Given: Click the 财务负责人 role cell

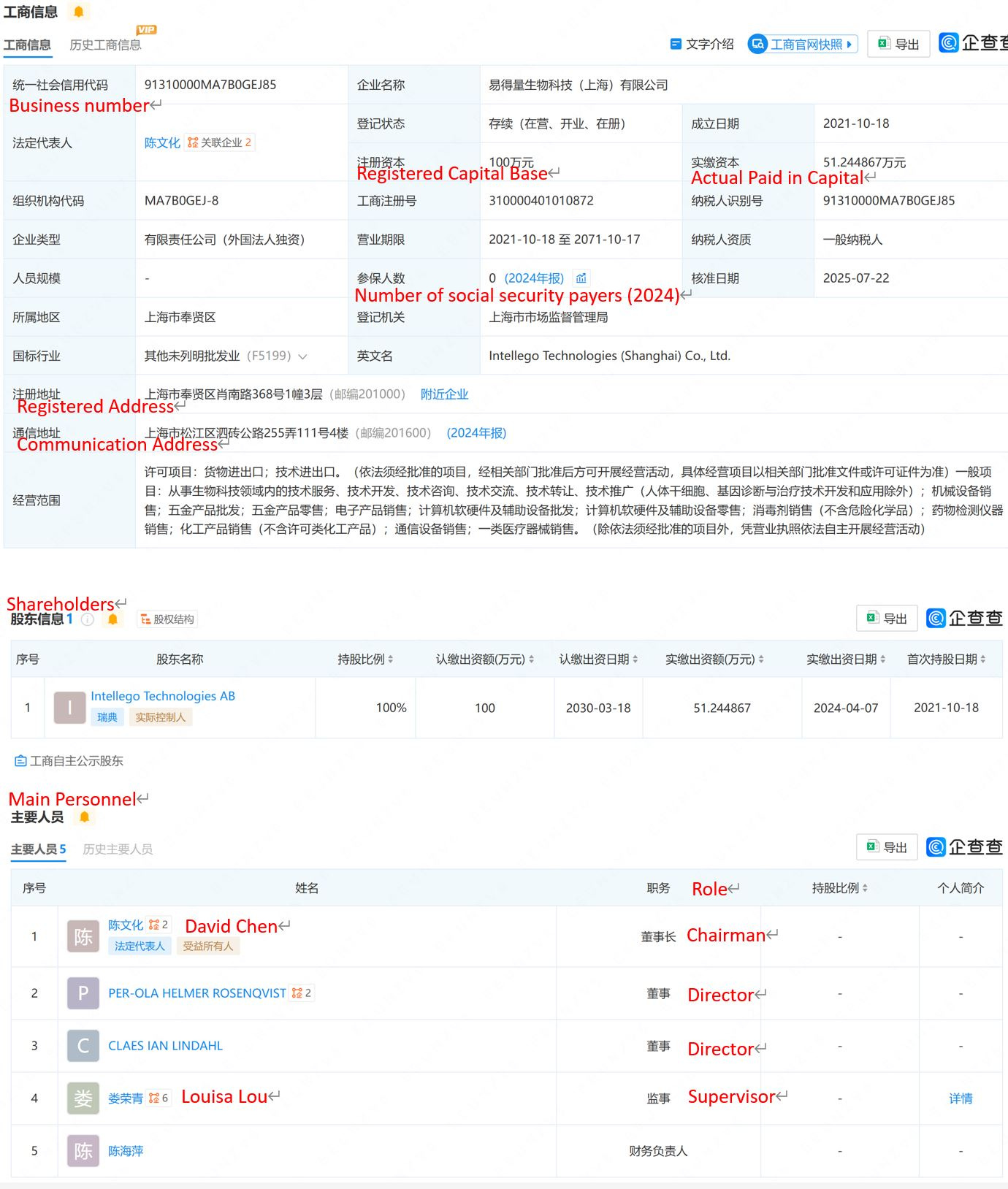Looking at the screenshot, I should pos(658,1151).
